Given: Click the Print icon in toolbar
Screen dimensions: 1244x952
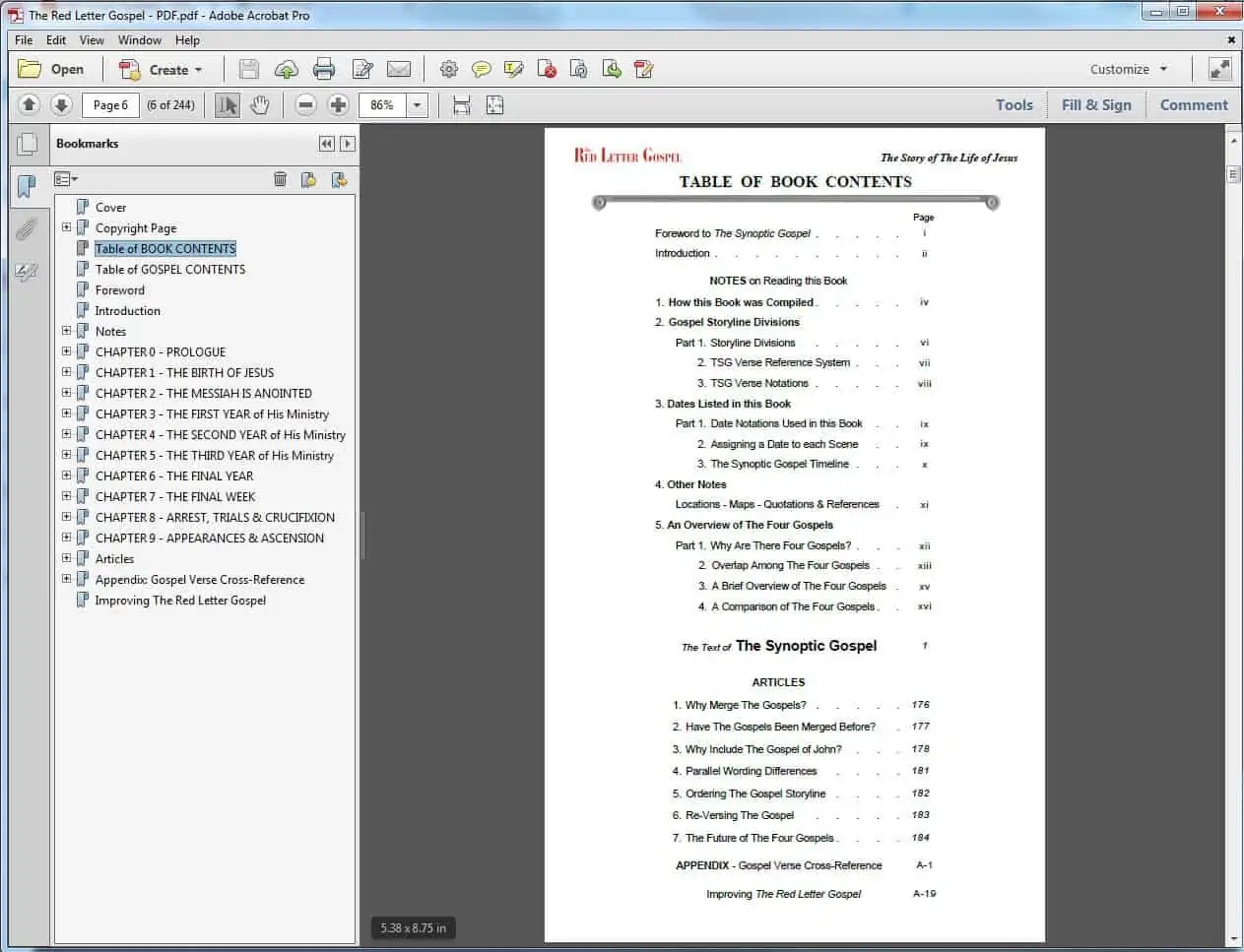Looking at the screenshot, I should (x=324, y=69).
